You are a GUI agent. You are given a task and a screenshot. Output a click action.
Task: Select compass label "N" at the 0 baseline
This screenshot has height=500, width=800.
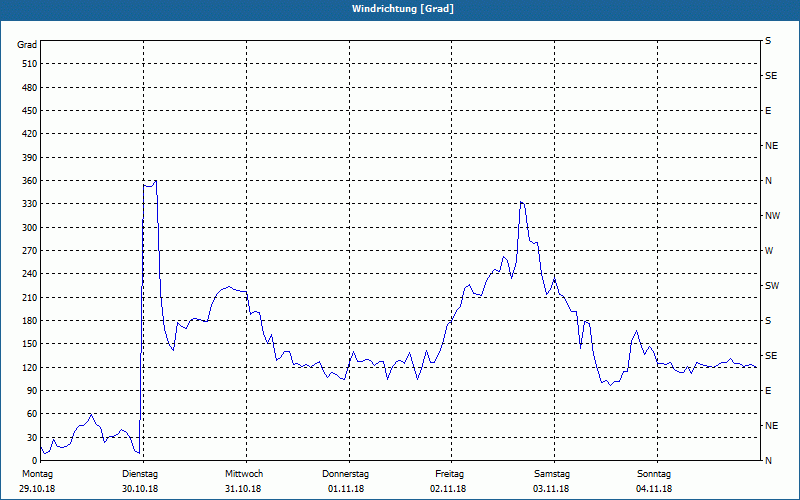tap(768, 461)
